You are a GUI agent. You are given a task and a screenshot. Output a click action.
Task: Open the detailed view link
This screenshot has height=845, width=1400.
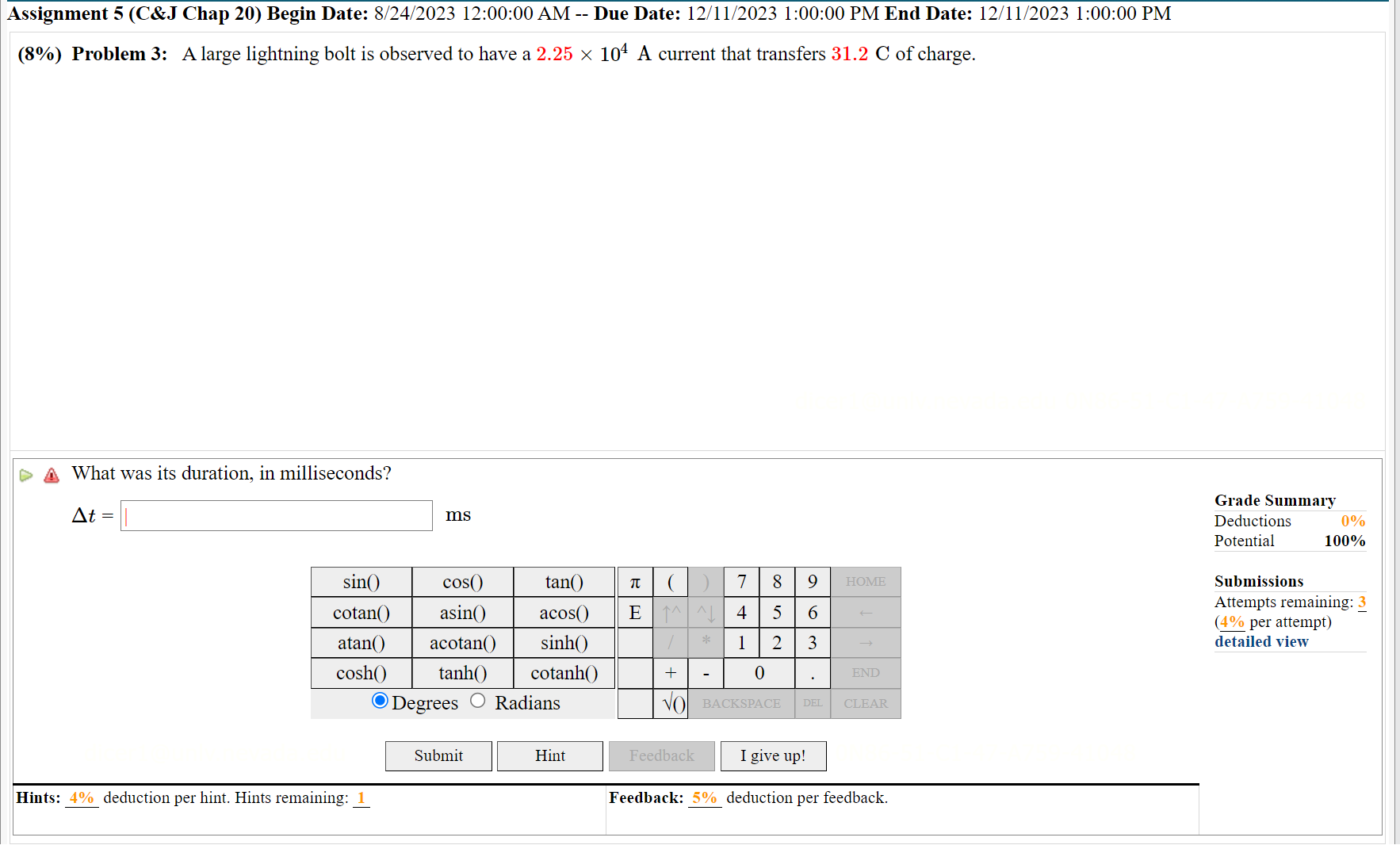coord(1260,641)
